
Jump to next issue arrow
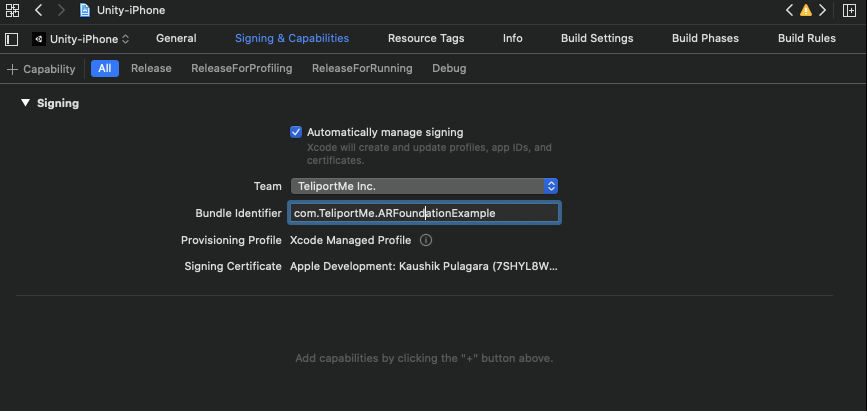(822, 10)
